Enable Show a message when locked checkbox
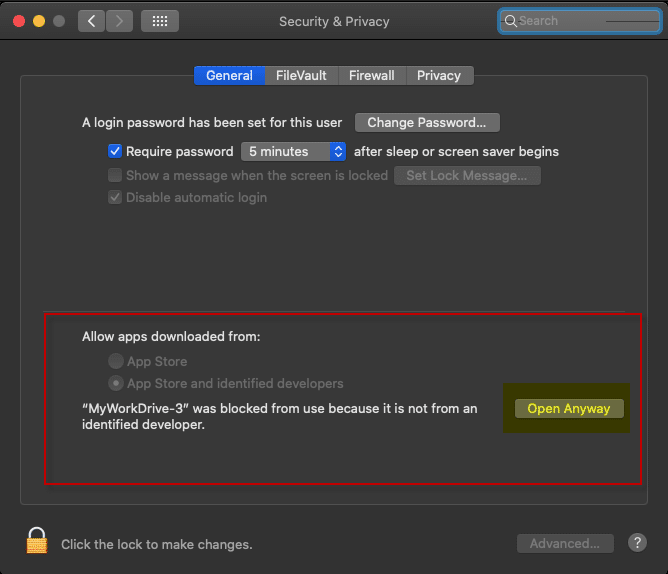The height and width of the screenshot is (574, 668). (x=115, y=175)
